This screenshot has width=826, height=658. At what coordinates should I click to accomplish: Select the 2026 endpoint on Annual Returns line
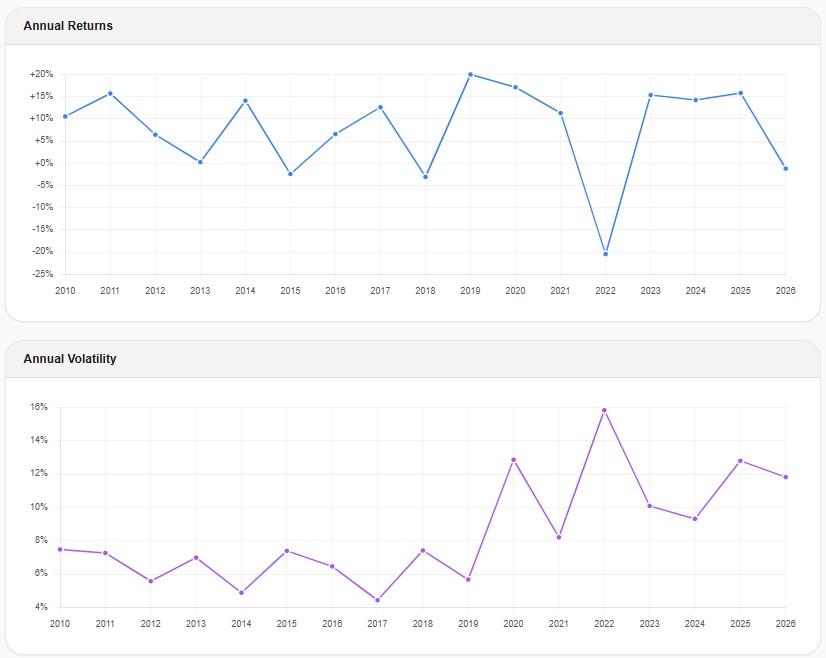(785, 168)
